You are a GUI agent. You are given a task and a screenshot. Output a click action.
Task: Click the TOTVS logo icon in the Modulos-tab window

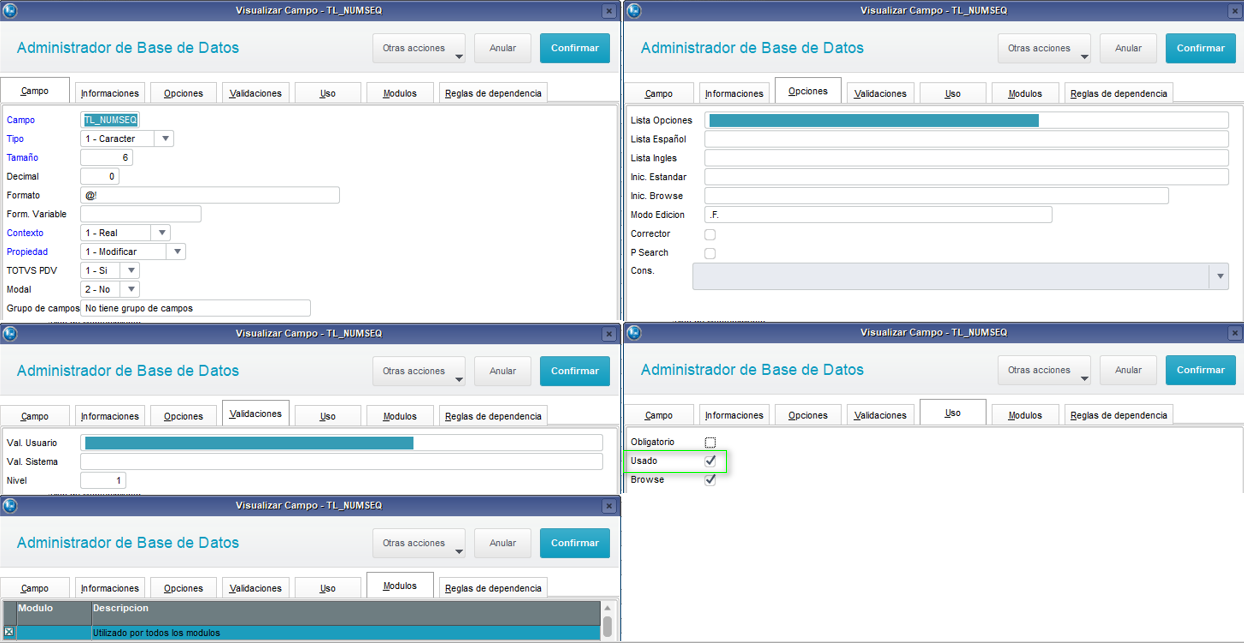point(9,505)
